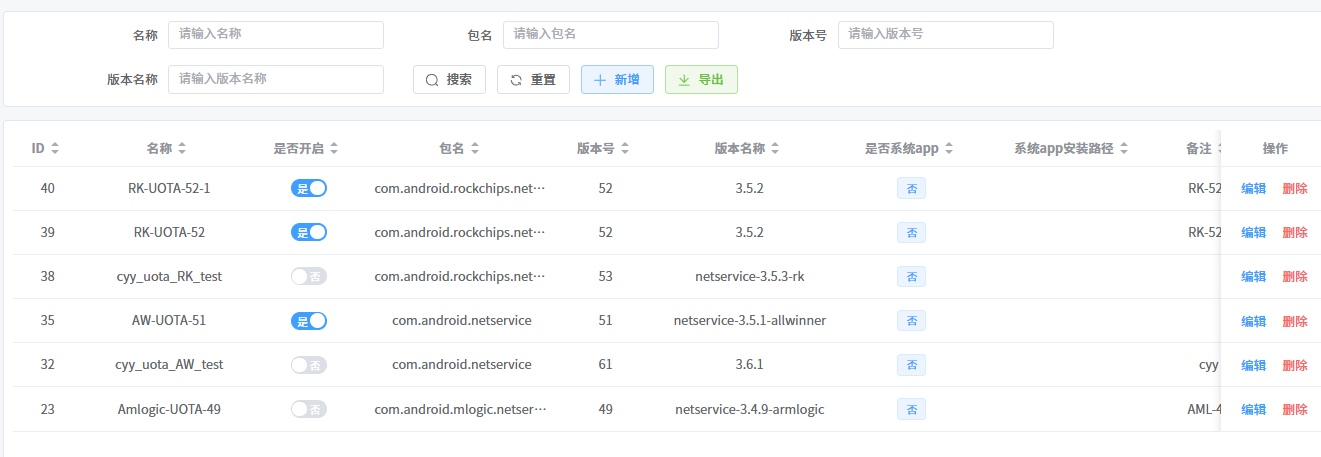Delete the cyy_uota_AW_test row

1295,365
